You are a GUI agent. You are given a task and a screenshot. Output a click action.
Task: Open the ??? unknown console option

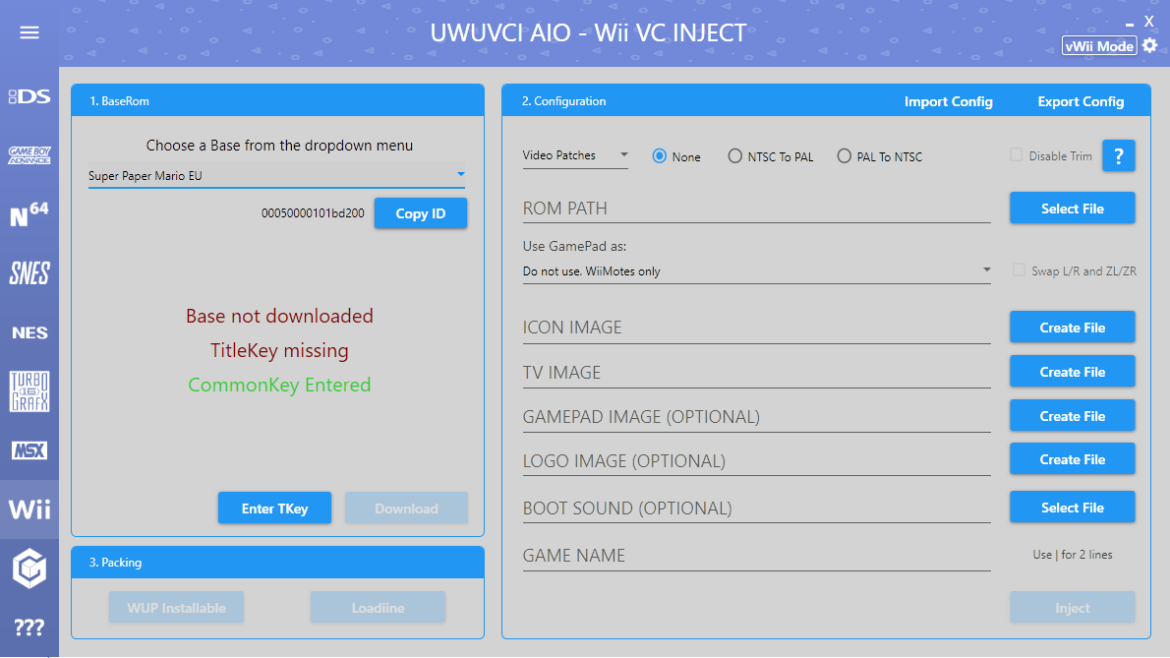pyautogui.click(x=29, y=627)
